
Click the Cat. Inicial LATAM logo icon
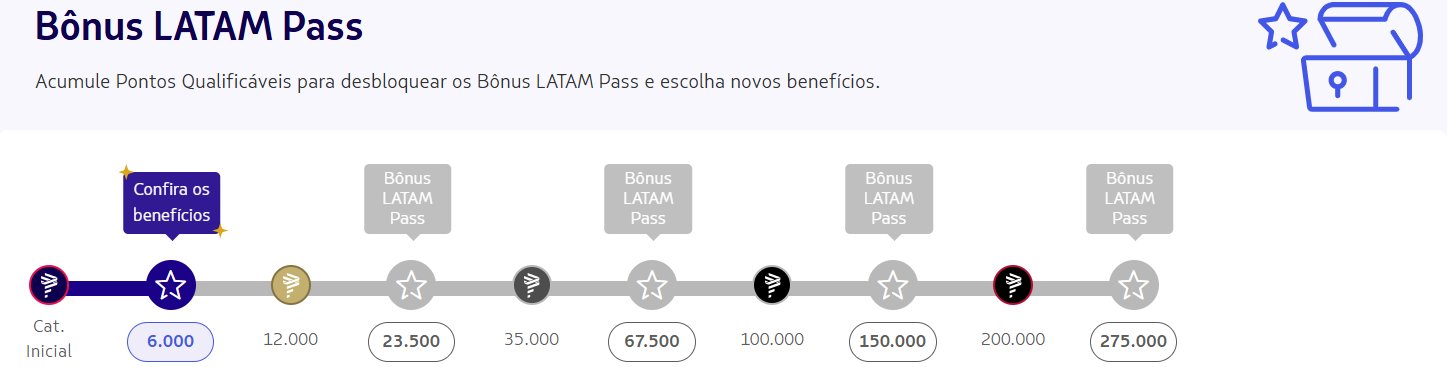point(49,286)
